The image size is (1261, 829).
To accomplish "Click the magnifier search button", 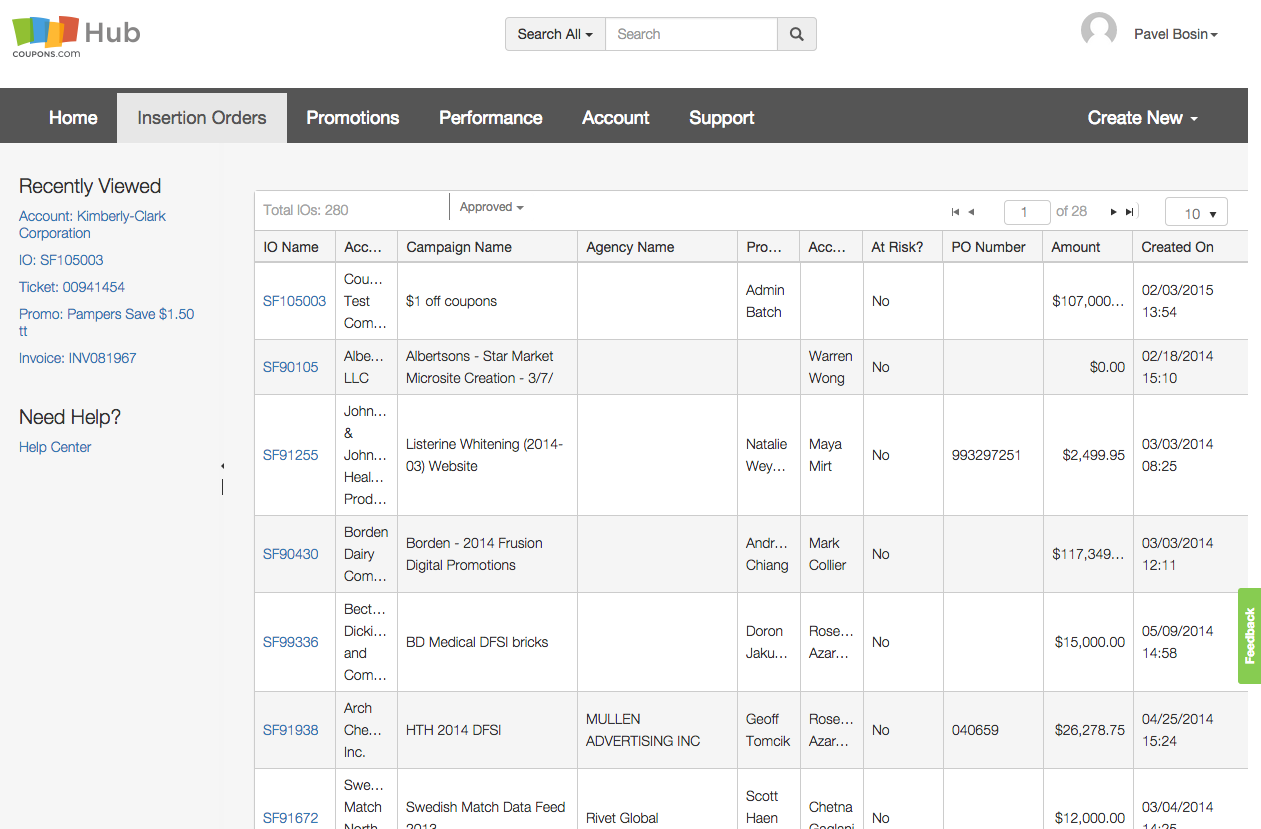I will pos(796,34).
